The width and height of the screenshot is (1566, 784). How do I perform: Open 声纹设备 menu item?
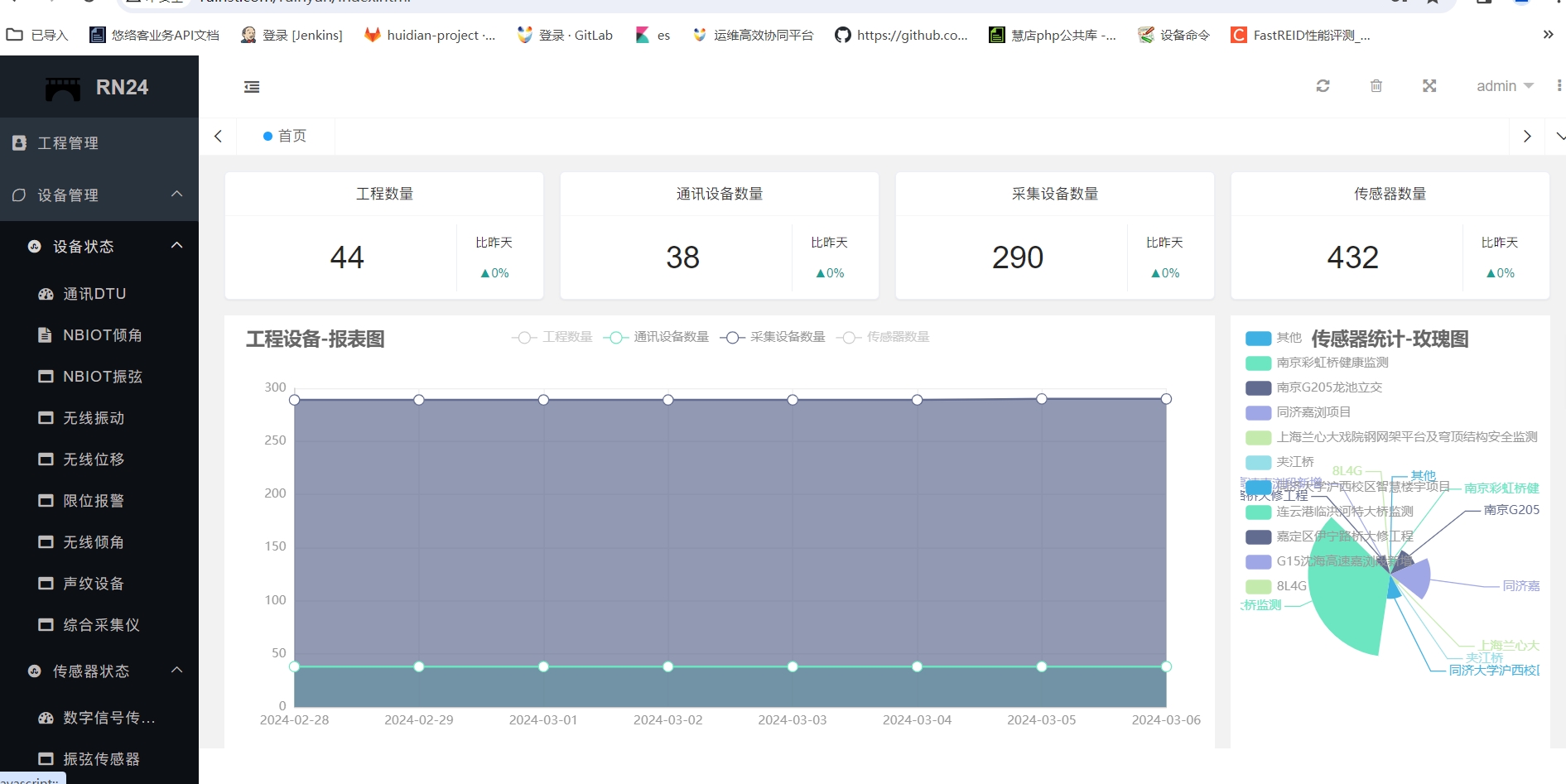[99, 584]
